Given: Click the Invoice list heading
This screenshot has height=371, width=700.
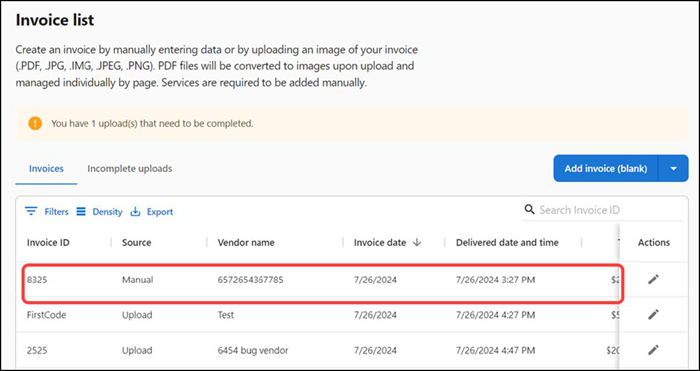Looking at the screenshot, I should pos(55,20).
